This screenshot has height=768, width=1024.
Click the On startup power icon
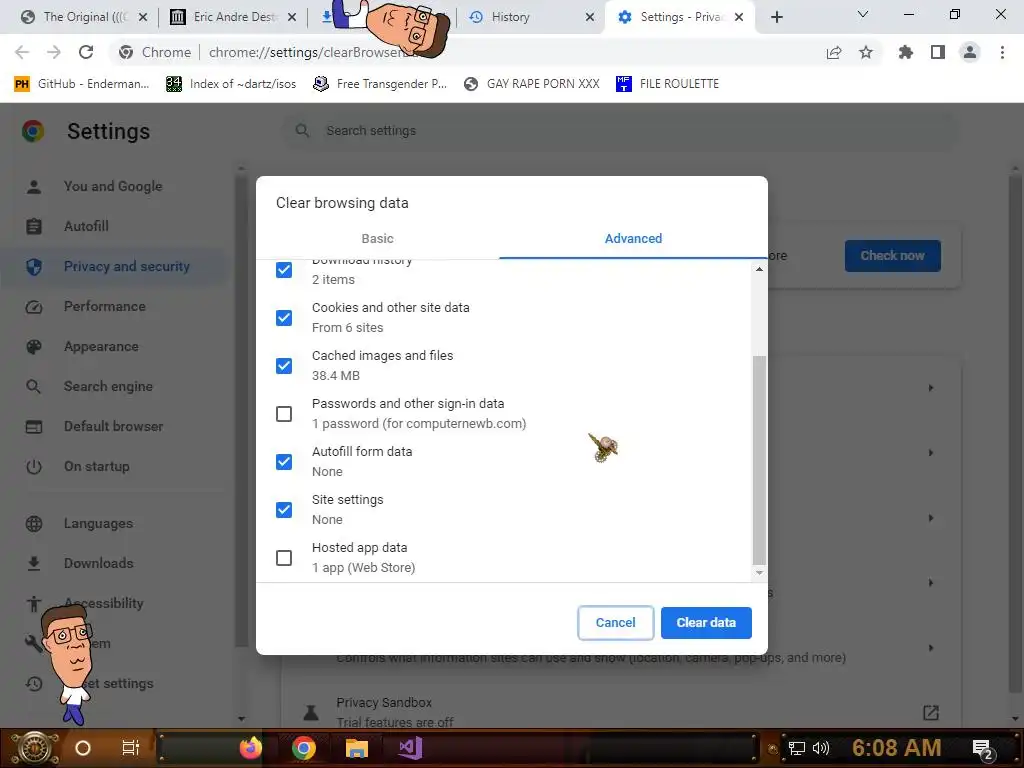[34, 466]
